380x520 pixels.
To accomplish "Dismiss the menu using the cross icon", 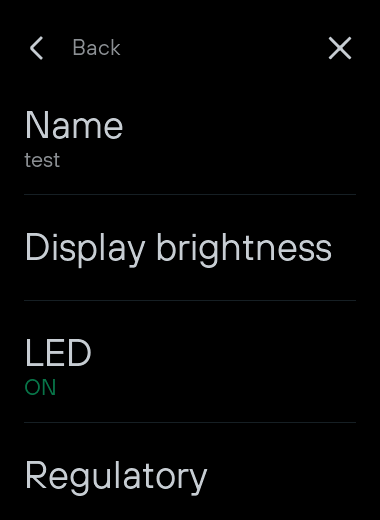I will click(x=340, y=48).
